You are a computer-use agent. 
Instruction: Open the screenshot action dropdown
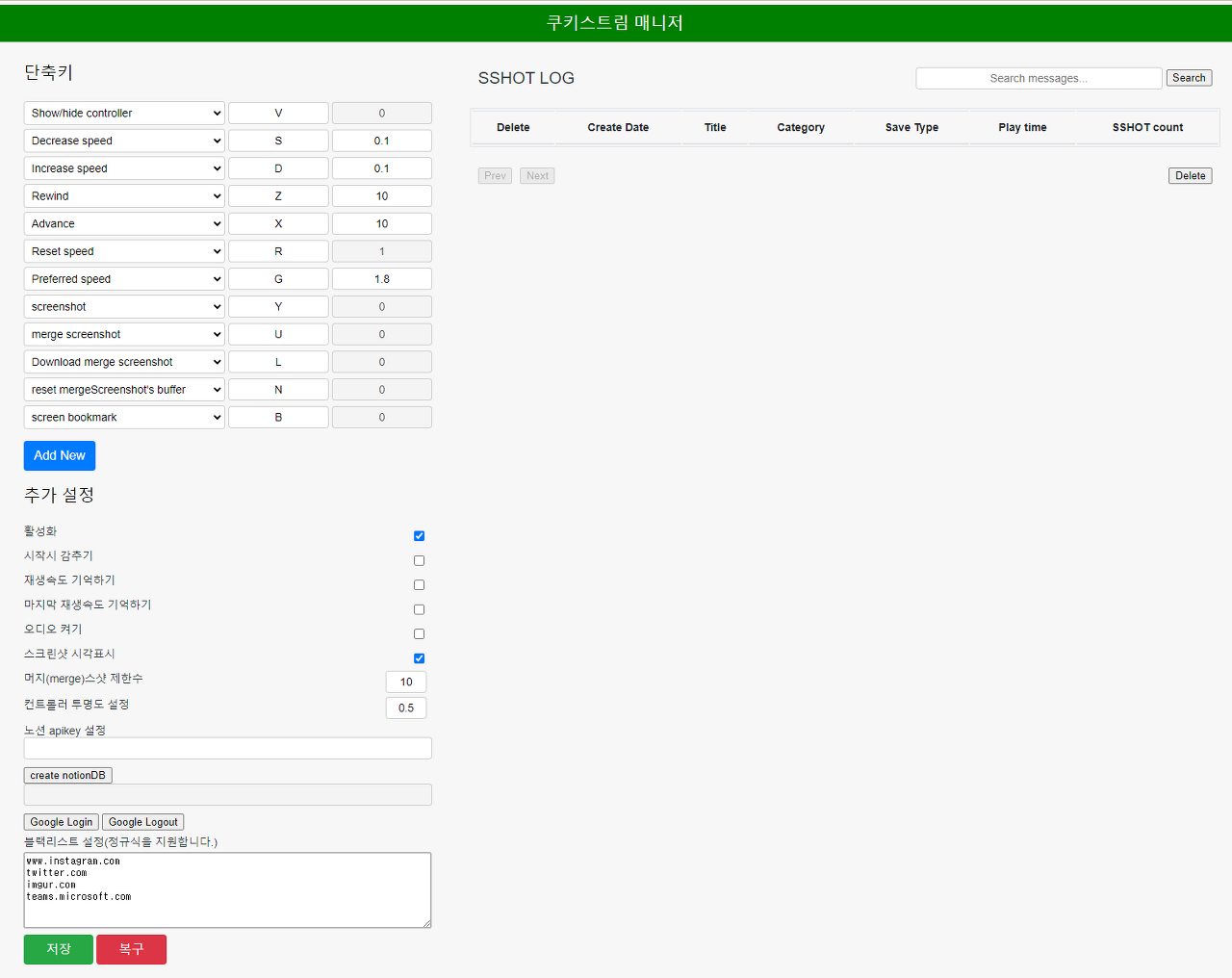(x=124, y=307)
